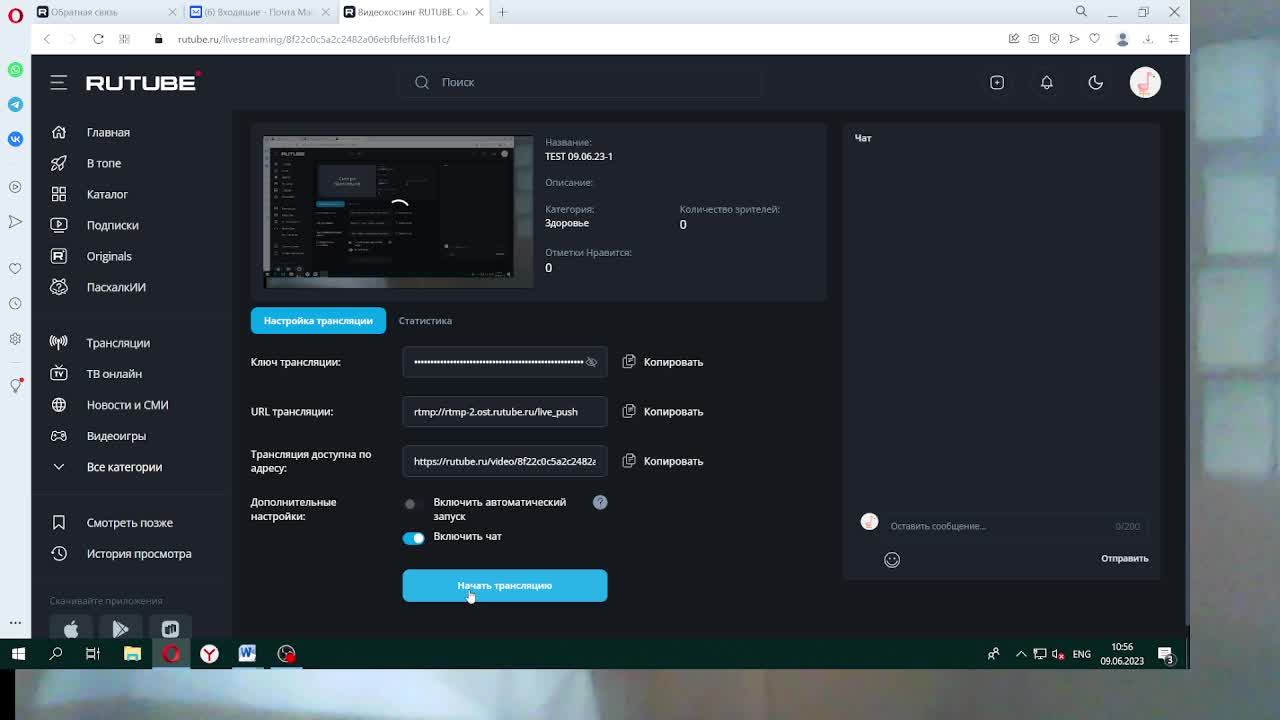Select the Настройка трансляции tab
This screenshot has width=1280, height=720.
click(318, 321)
